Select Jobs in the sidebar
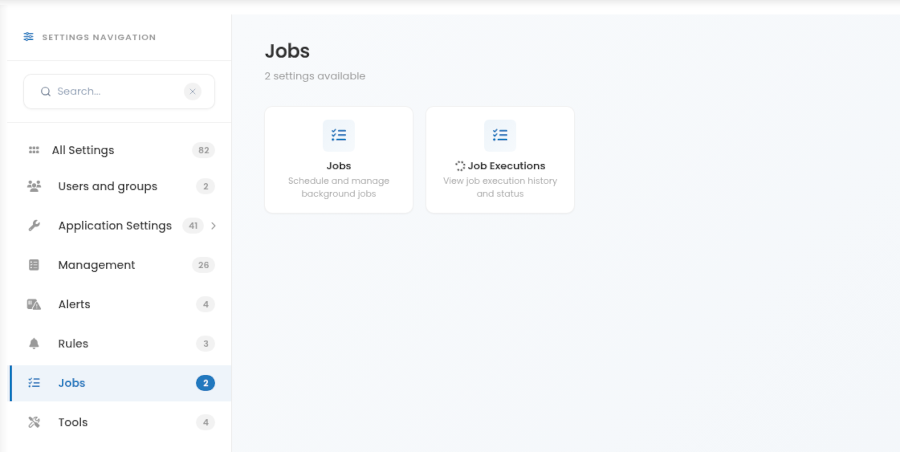Image resolution: width=900 pixels, height=452 pixels. (x=119, y=383)
